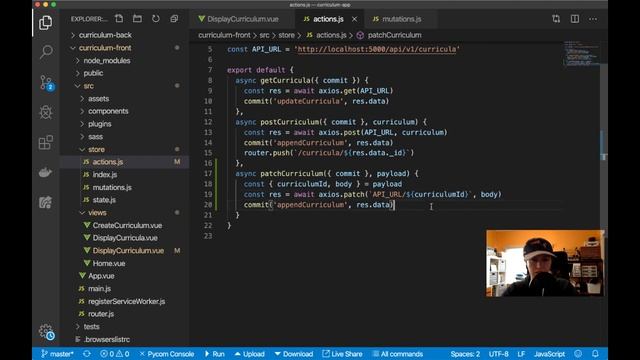Click the feedback smiley in status bar
The image size is (640, 360).
point(578,354)
